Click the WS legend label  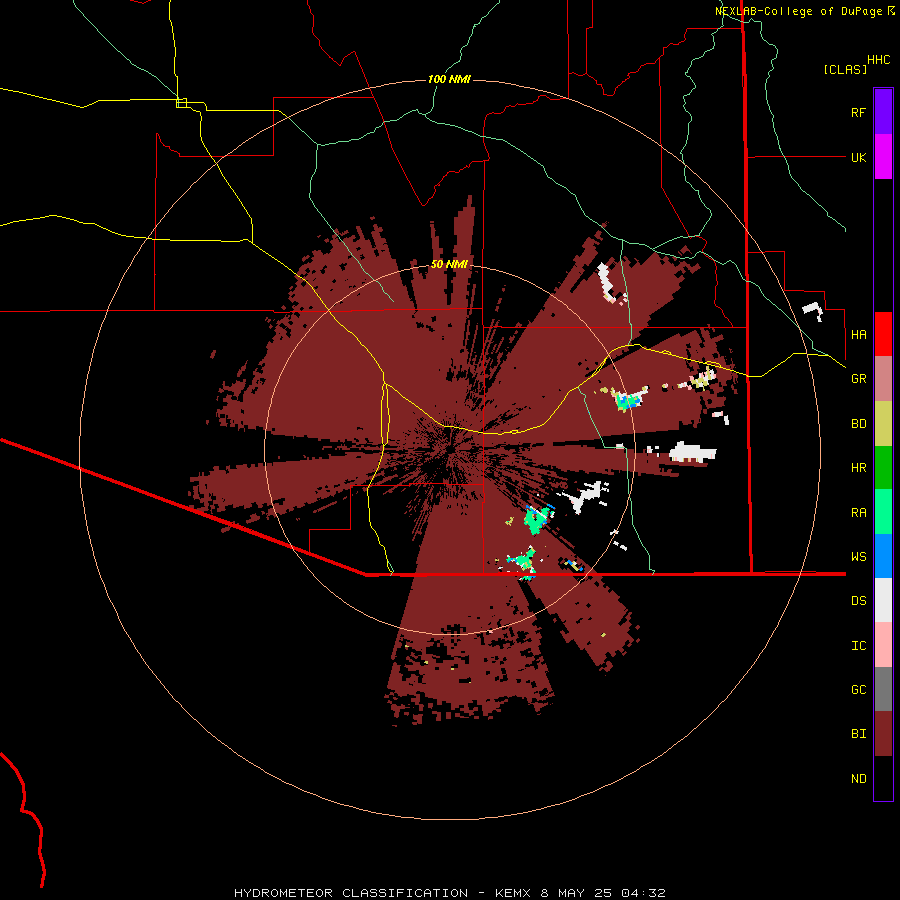(x=858, y=557)
